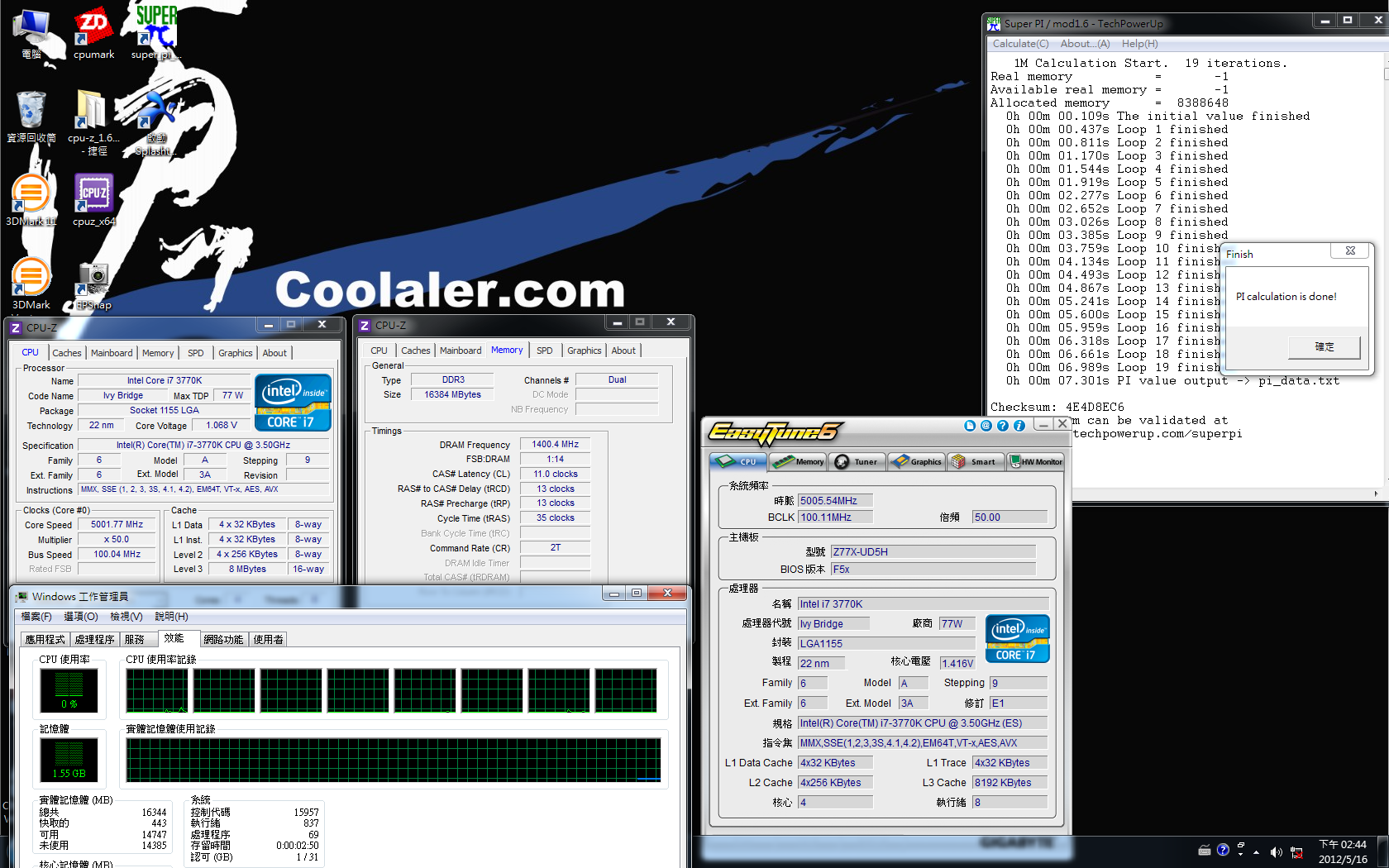
Task: Open the 電腦 (Computer) desktop icon
Action: pyautogui.click(x=31, y=33)
